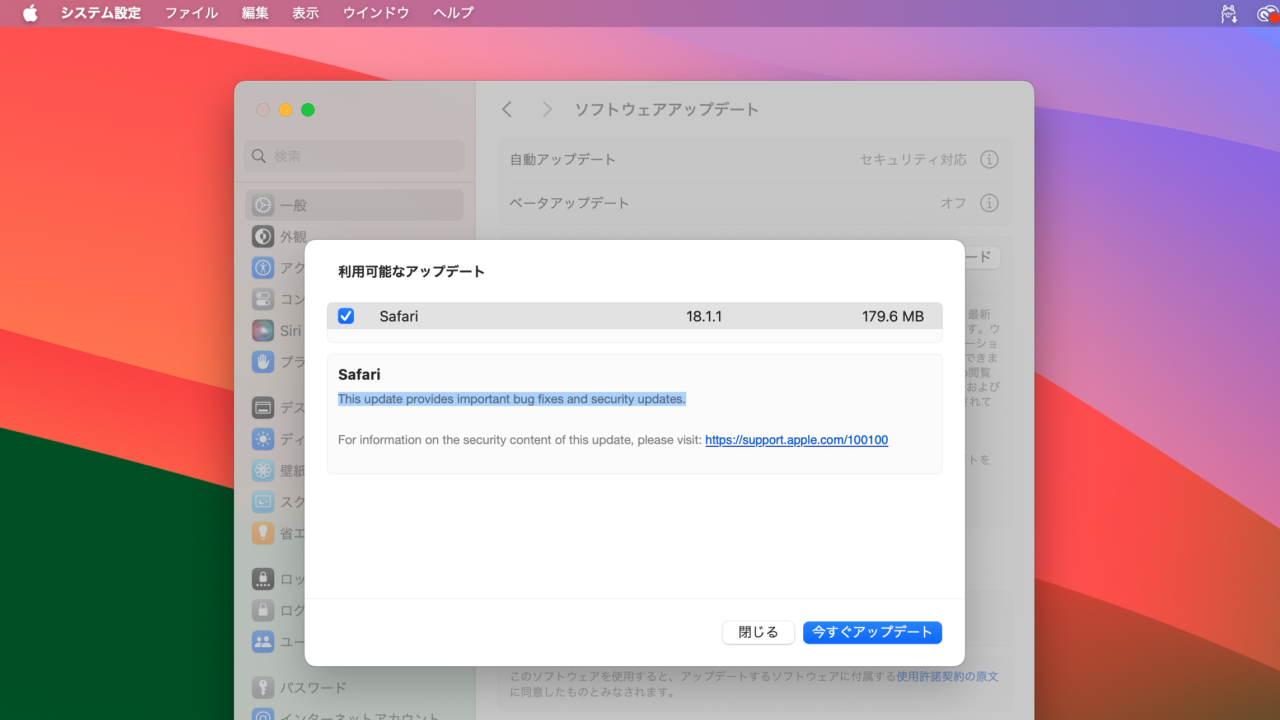Click the ベータアップデート label
Screen dimensions: 1280x720
click(570, 203)
